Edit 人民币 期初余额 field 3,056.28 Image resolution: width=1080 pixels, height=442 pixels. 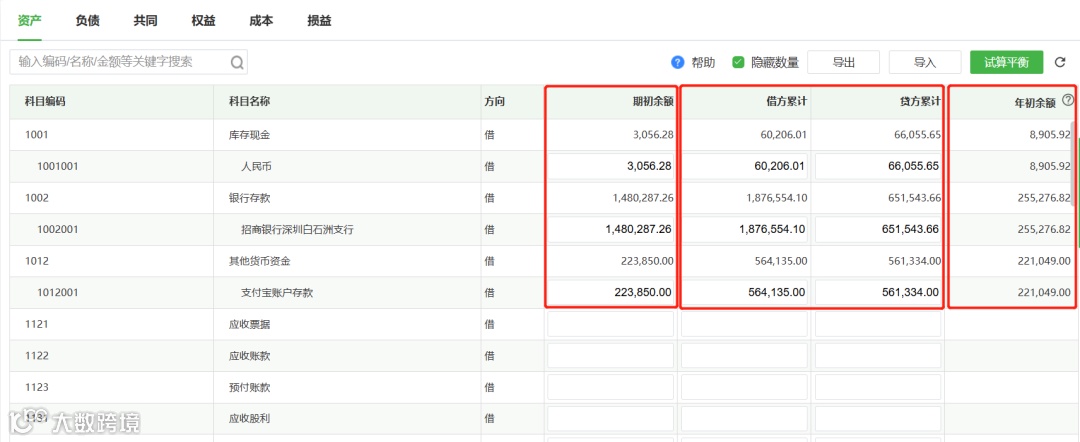[x=611, y=167]
